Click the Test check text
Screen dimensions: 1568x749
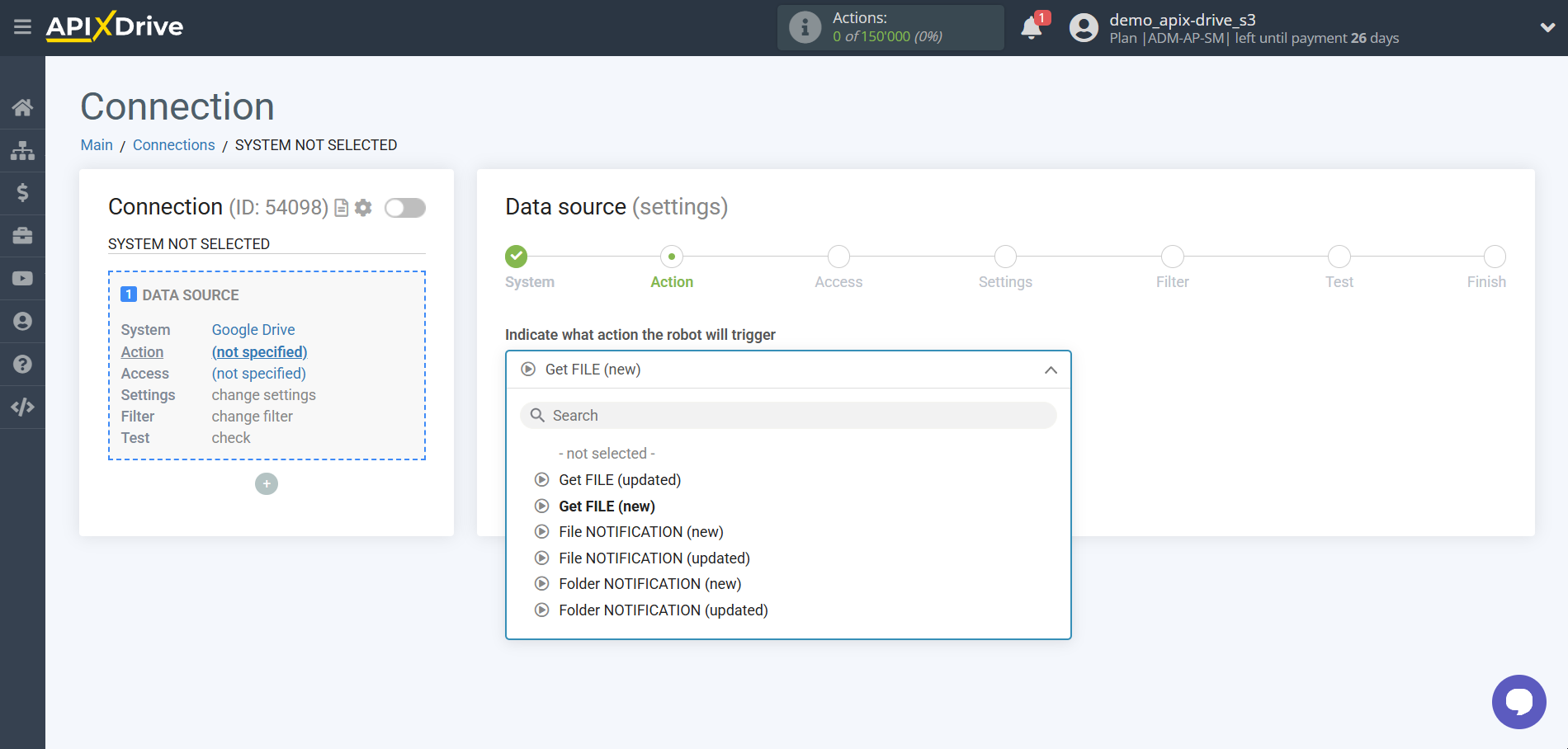pyautogui.click(x=231, y=438)
